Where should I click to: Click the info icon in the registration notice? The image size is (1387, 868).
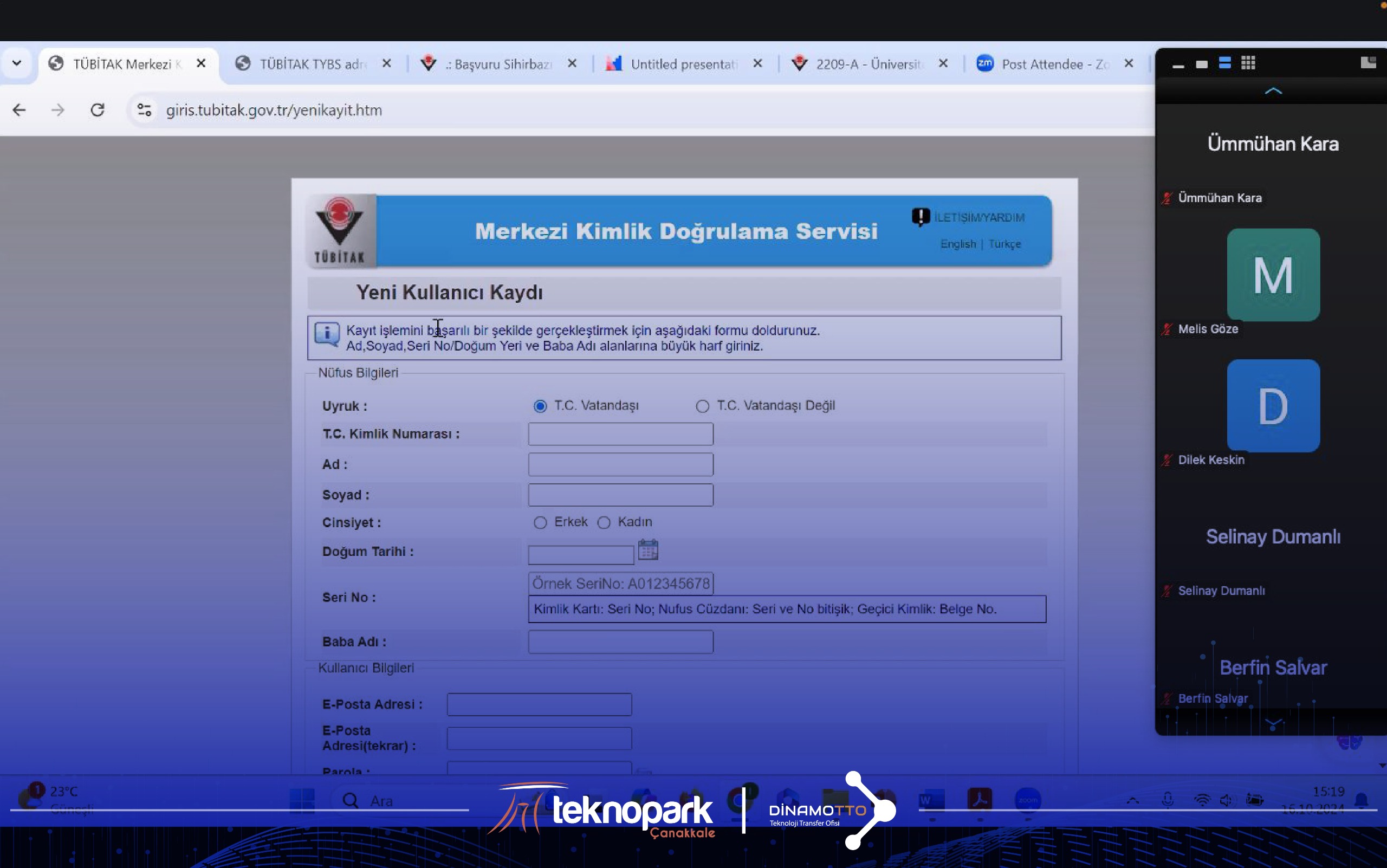pos(327,334)
